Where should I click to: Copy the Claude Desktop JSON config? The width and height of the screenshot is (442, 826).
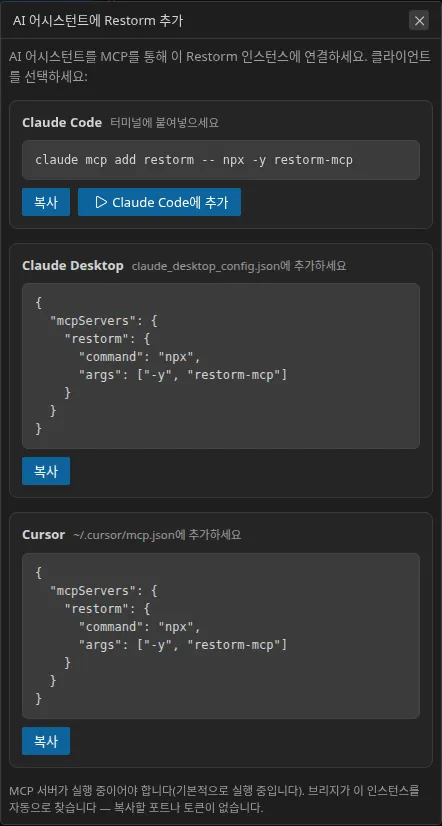coord(46,471)
